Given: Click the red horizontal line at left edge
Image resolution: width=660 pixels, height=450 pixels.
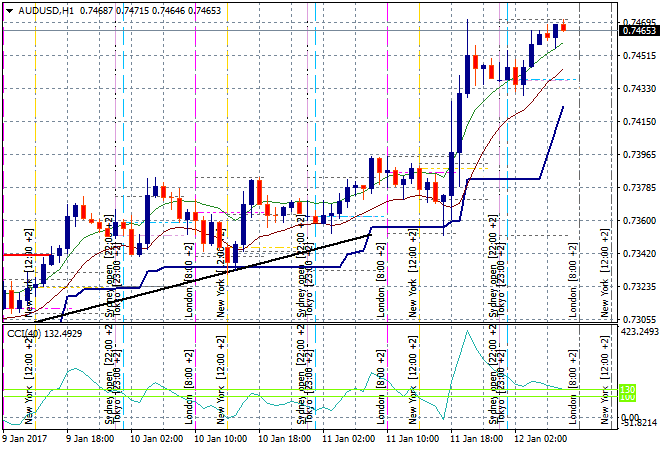Looking at the screenshot, I should (x=15, y=255).
